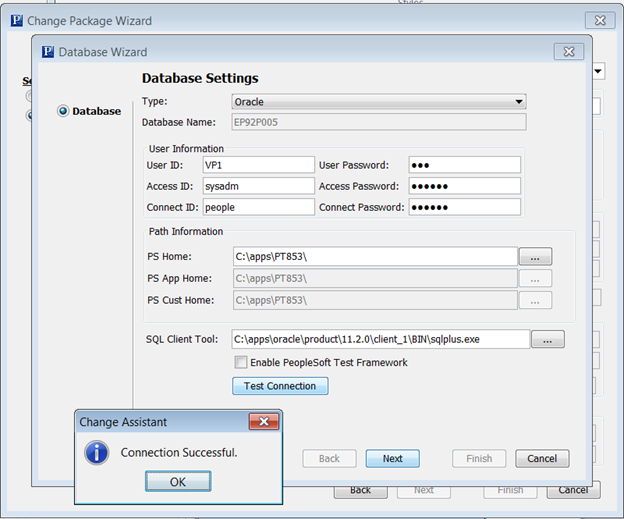The height and width of the screenshot is (519, 624).
Task: Select the Database radio button step
Action: pyautogui.click(x=63, y=111)
